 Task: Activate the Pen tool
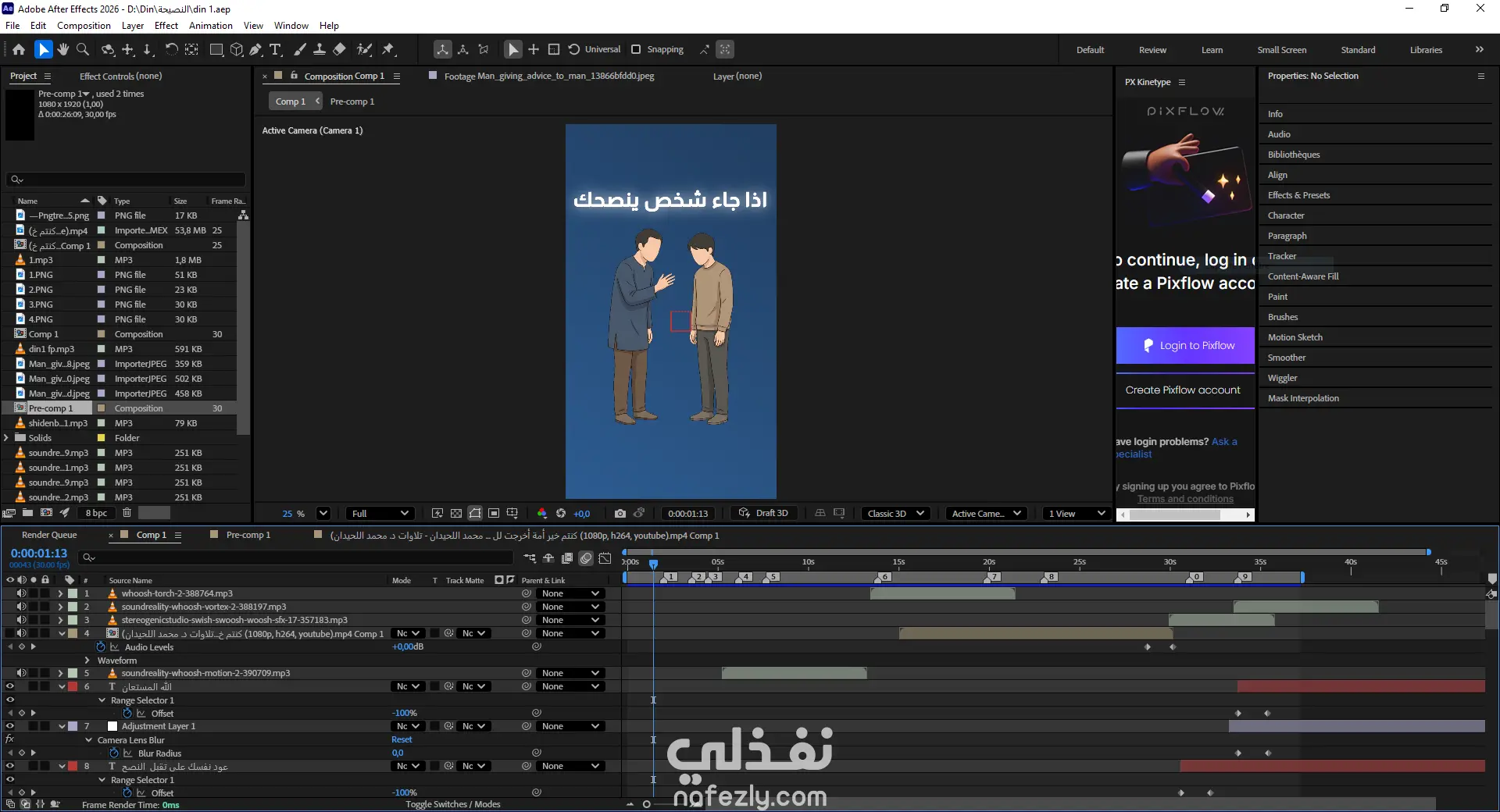[x=255, y=49]
